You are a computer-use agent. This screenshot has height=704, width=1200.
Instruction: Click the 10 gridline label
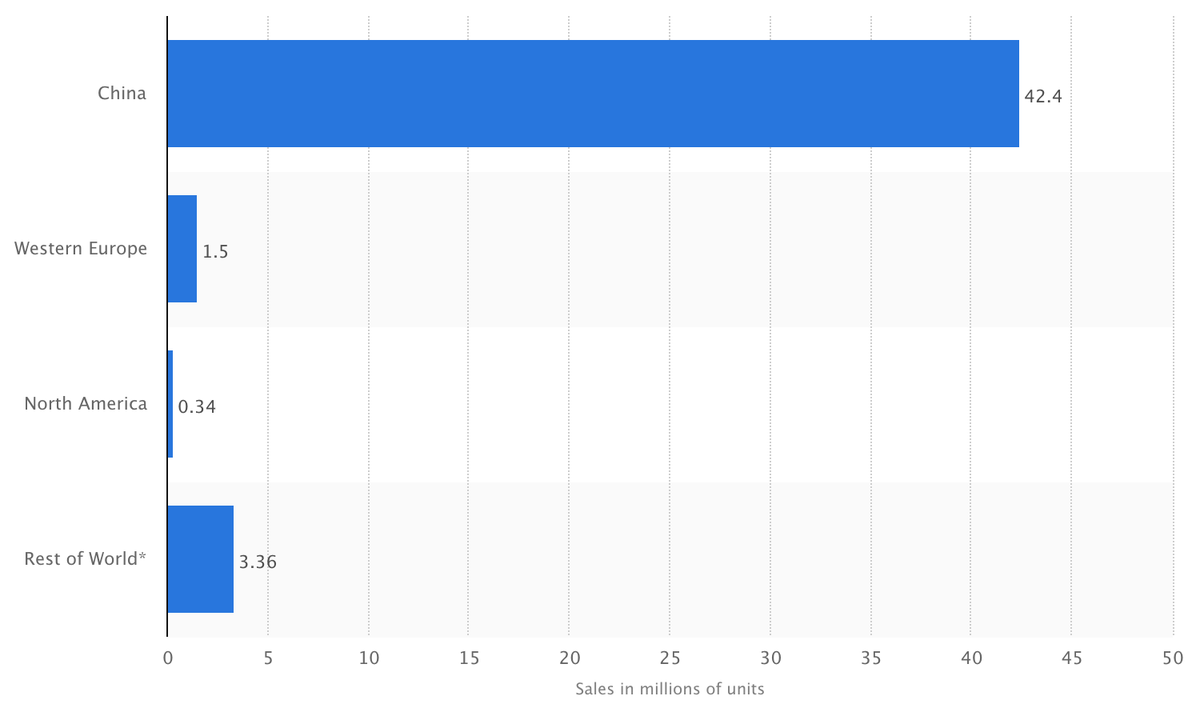coord(369,658)
